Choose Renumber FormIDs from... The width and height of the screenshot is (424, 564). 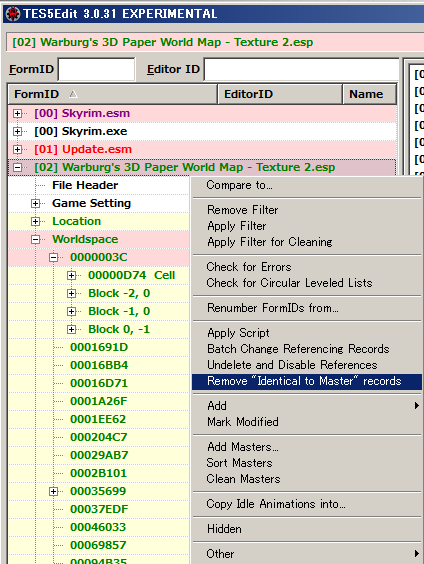[x=307, y=308]
